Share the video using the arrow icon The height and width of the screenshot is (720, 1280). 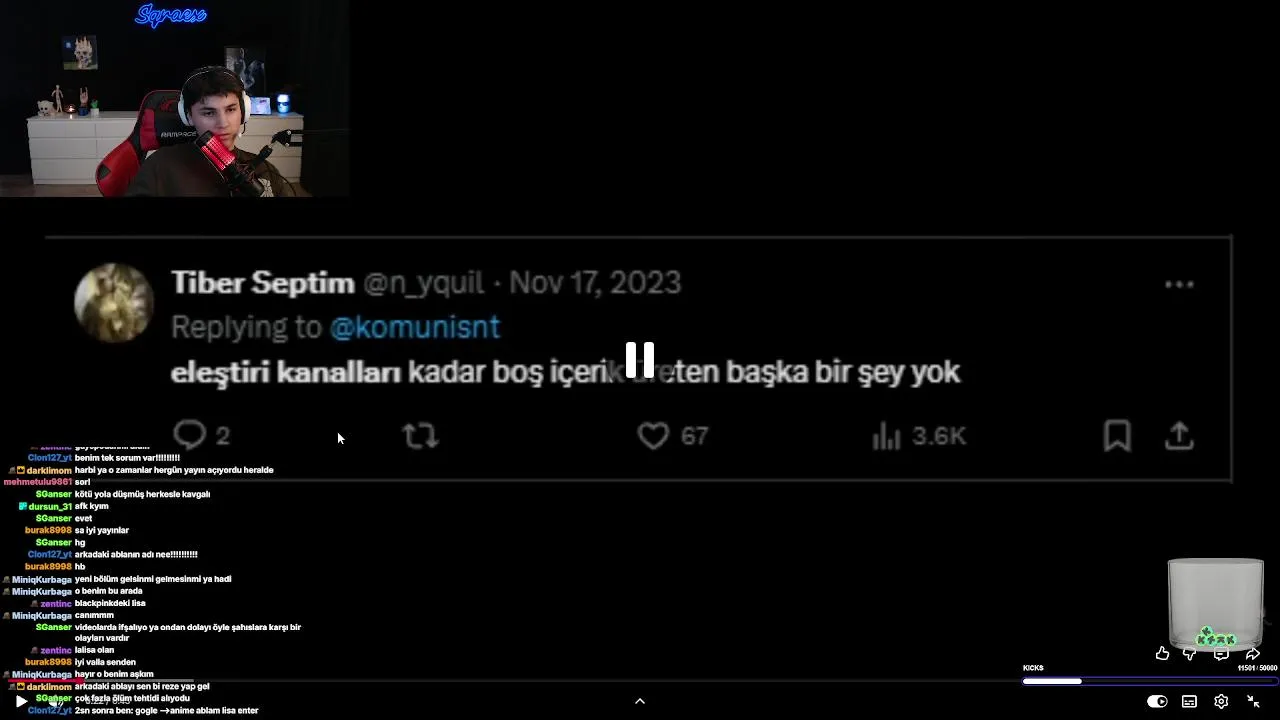pos(1252,654)
